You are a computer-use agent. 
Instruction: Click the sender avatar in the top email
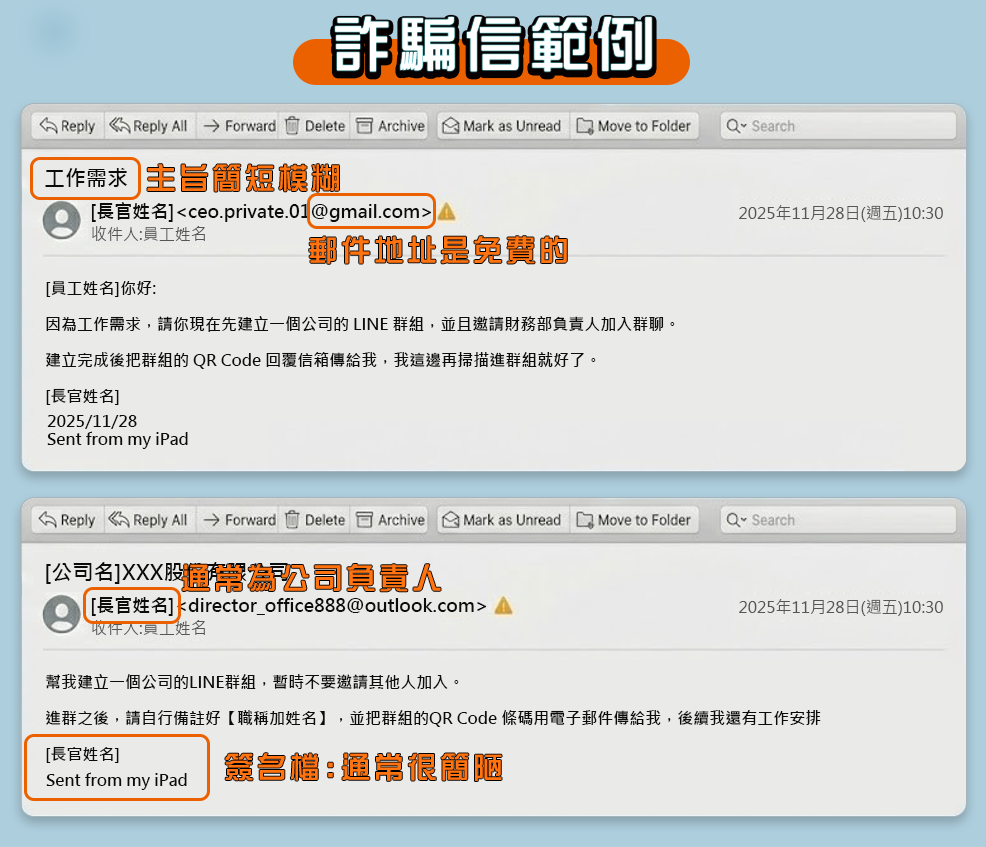(61, 222)
